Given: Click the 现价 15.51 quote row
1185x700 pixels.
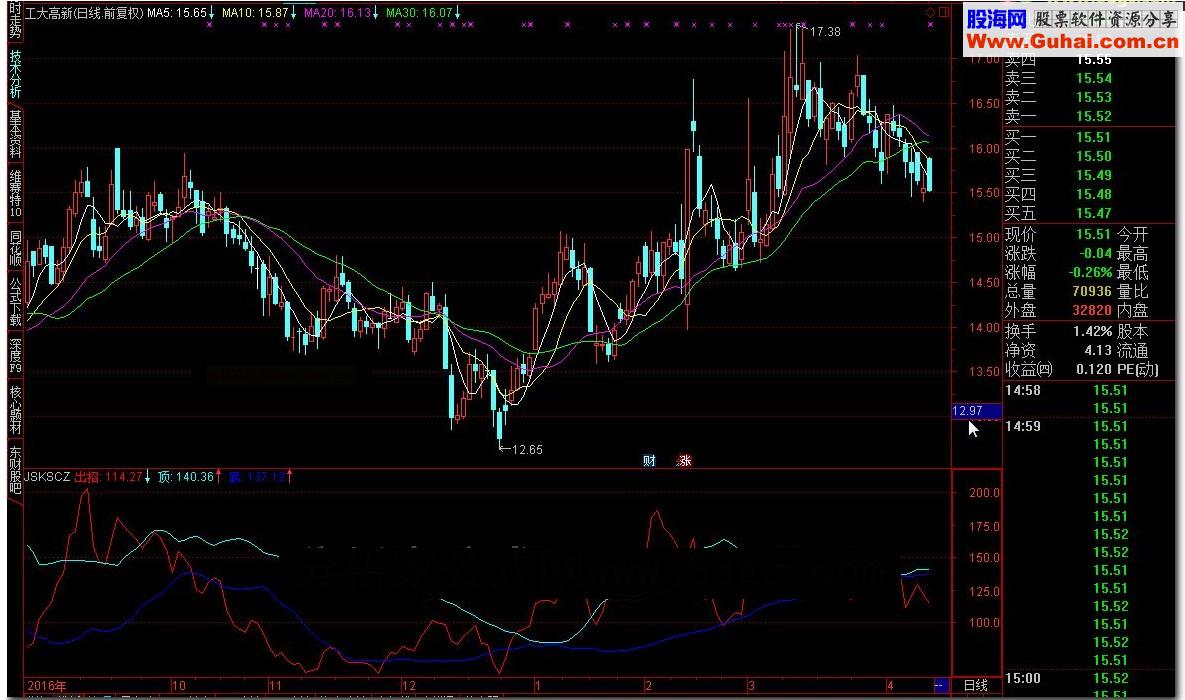Looking at the screenshot, I should [1058, 234].
